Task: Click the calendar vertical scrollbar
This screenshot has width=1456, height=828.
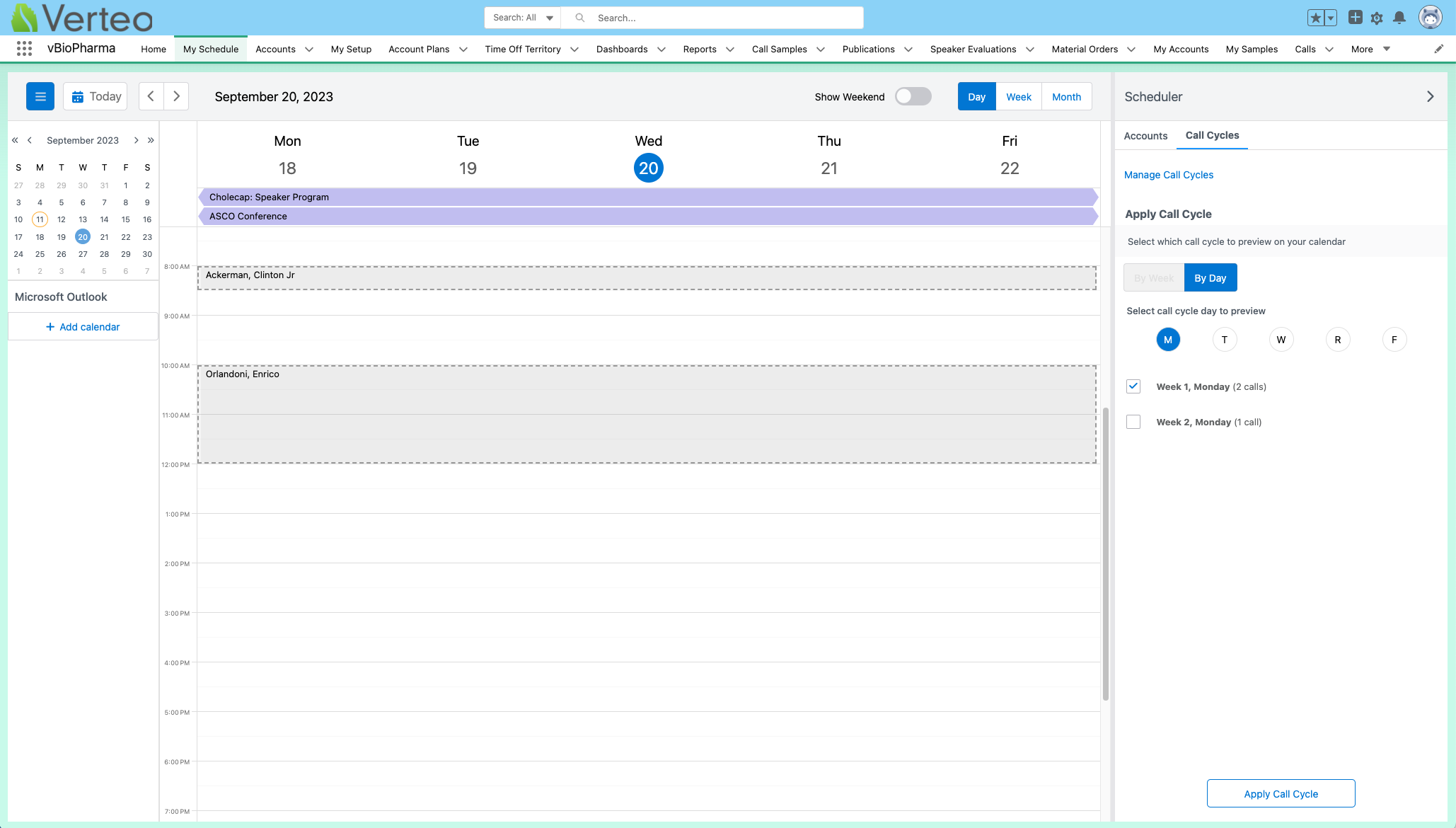Action: click(x=1105, y=552)
